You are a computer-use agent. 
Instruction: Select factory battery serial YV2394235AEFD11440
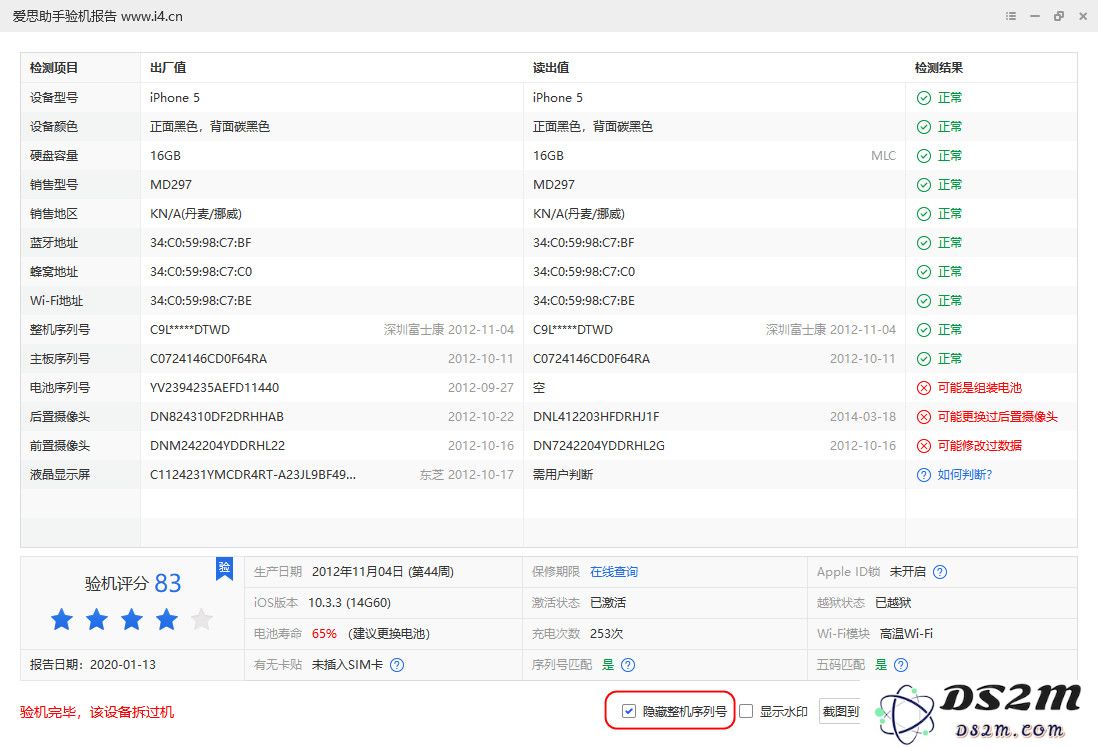[214, 388]
